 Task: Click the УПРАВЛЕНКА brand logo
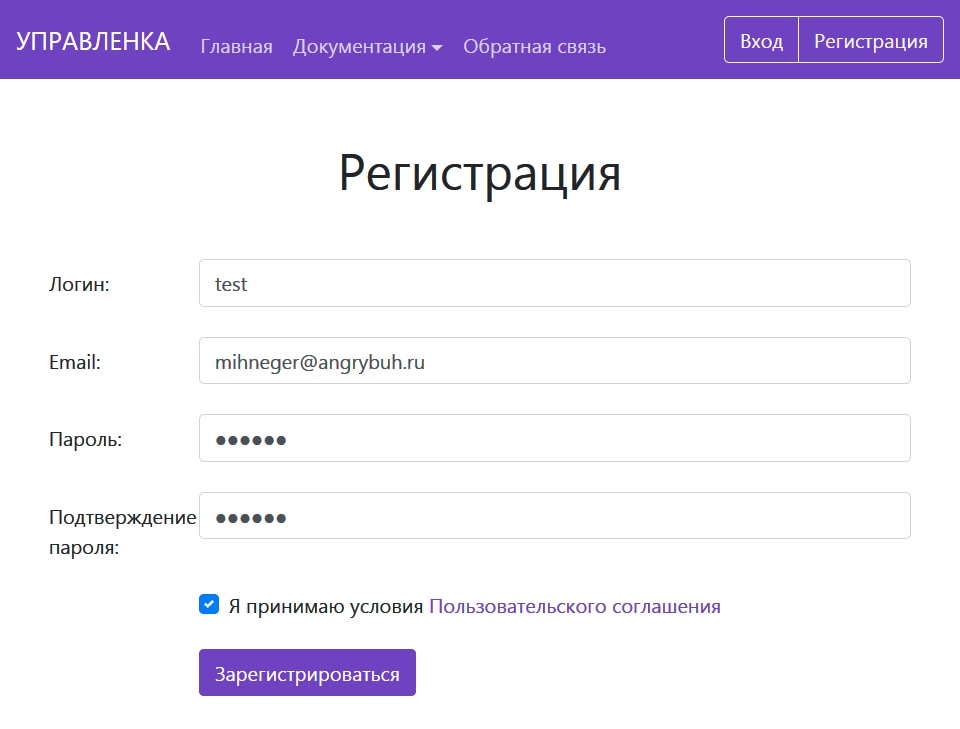tap(93, 42)
